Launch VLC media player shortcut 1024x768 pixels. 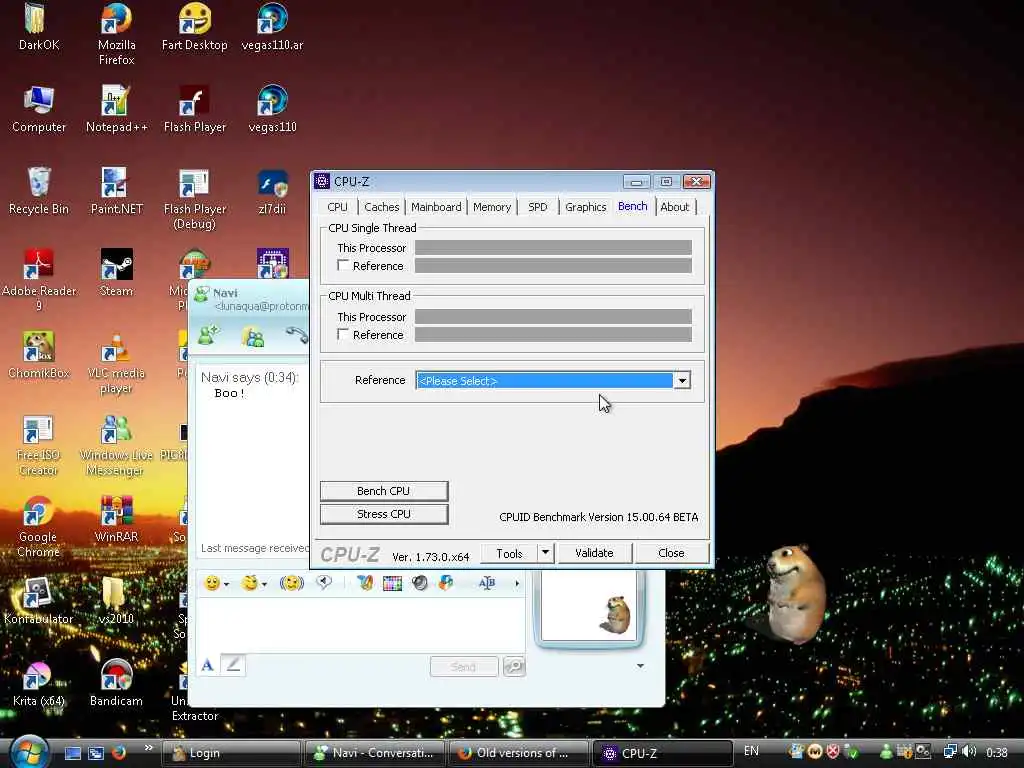click(x=116, y=363)
